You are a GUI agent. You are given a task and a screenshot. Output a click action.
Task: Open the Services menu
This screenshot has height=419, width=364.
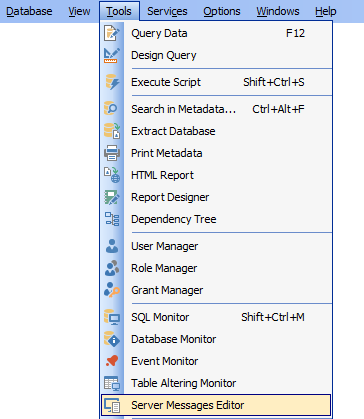(167, 11)
